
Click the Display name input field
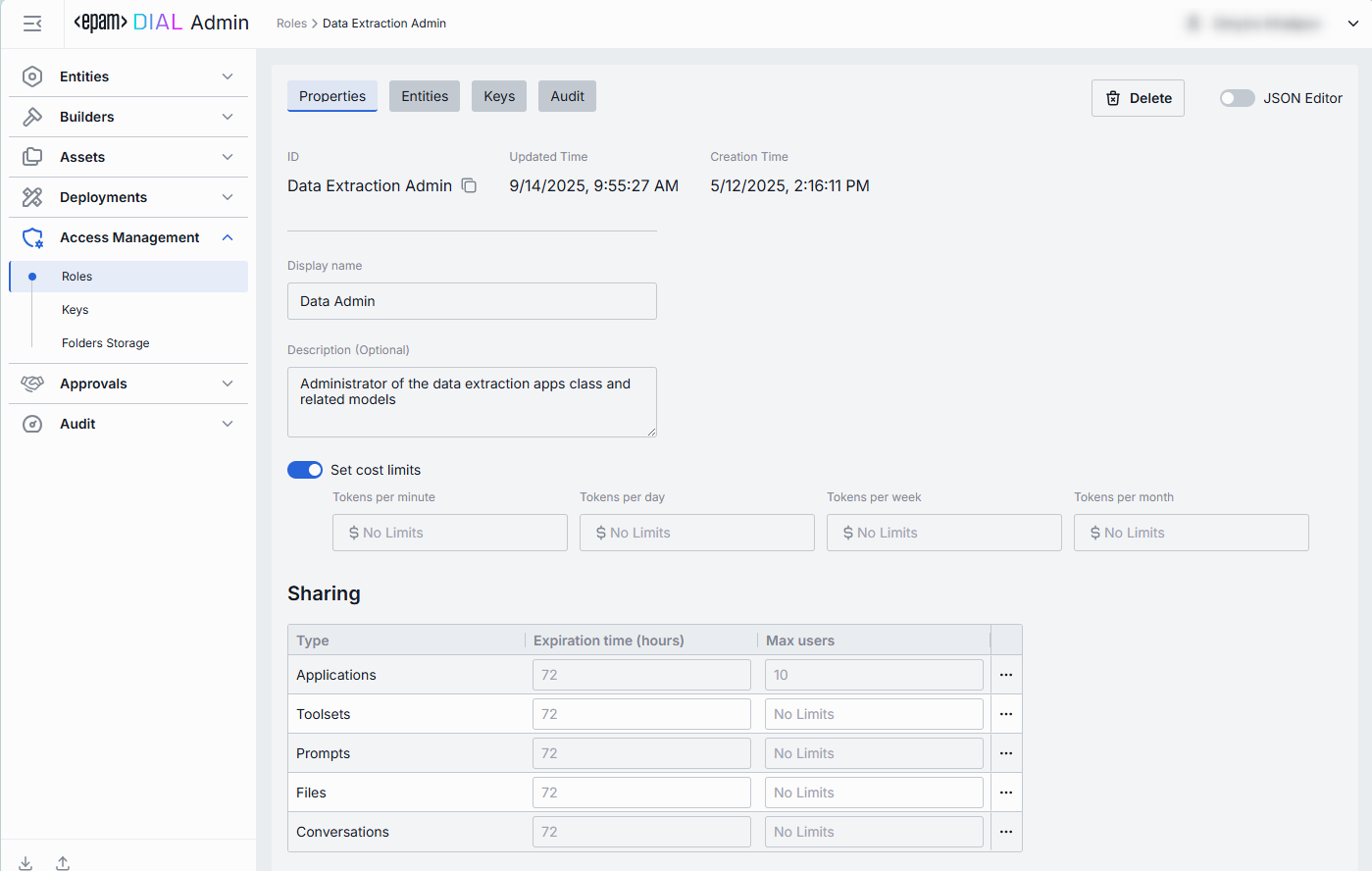(472, 301)
